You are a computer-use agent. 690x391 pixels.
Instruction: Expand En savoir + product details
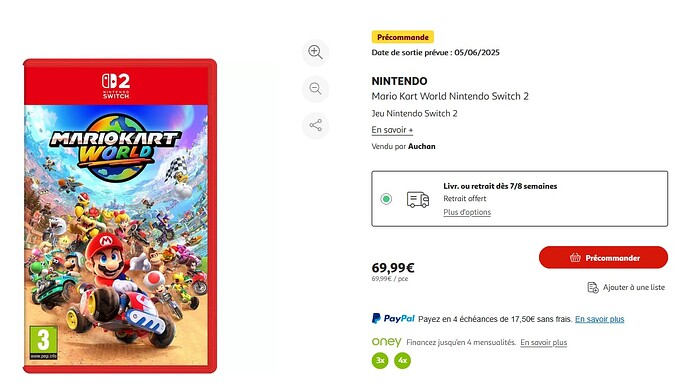(x=392, y=130)
